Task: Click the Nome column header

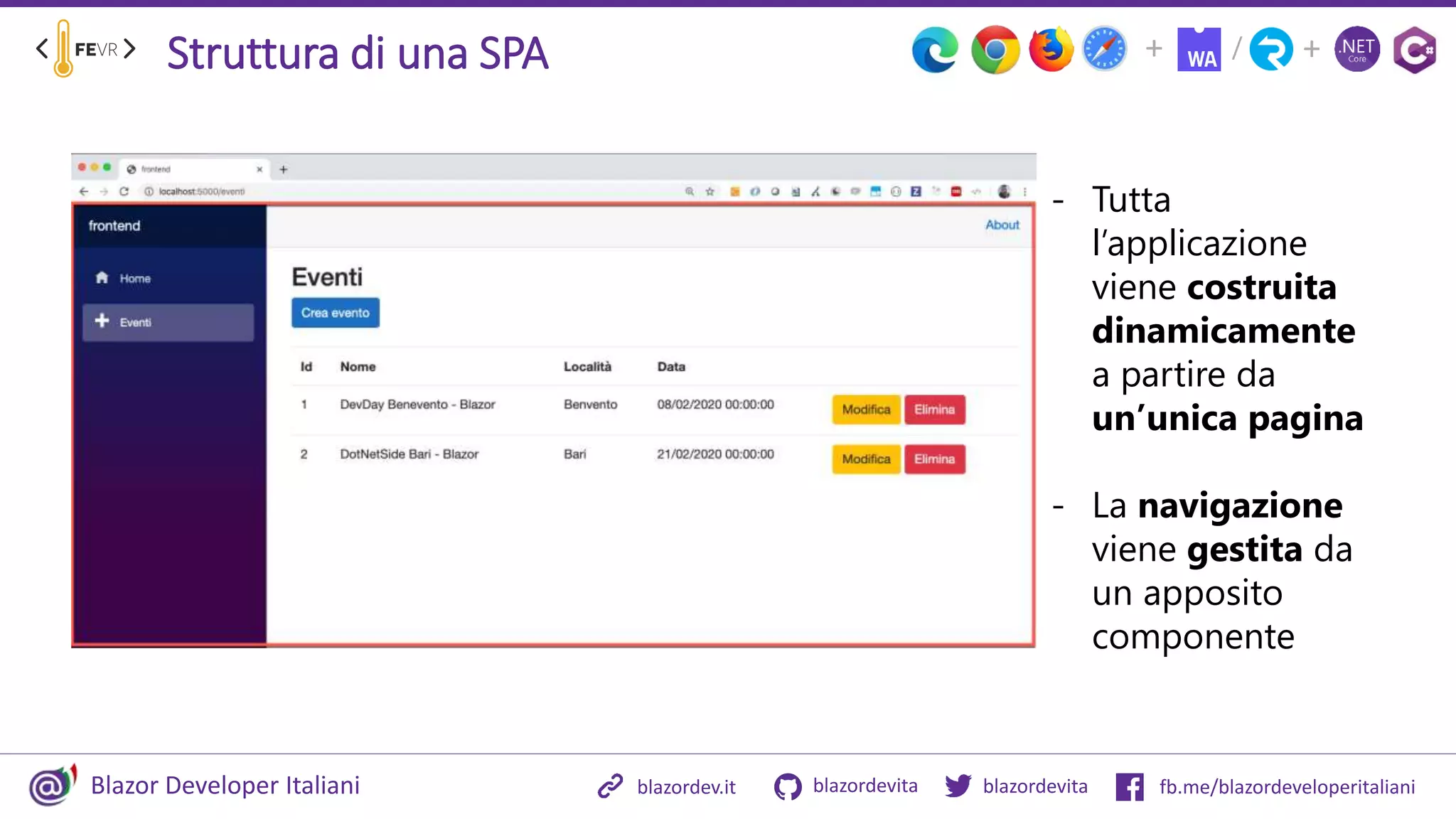Action: [x=358, y=367]
